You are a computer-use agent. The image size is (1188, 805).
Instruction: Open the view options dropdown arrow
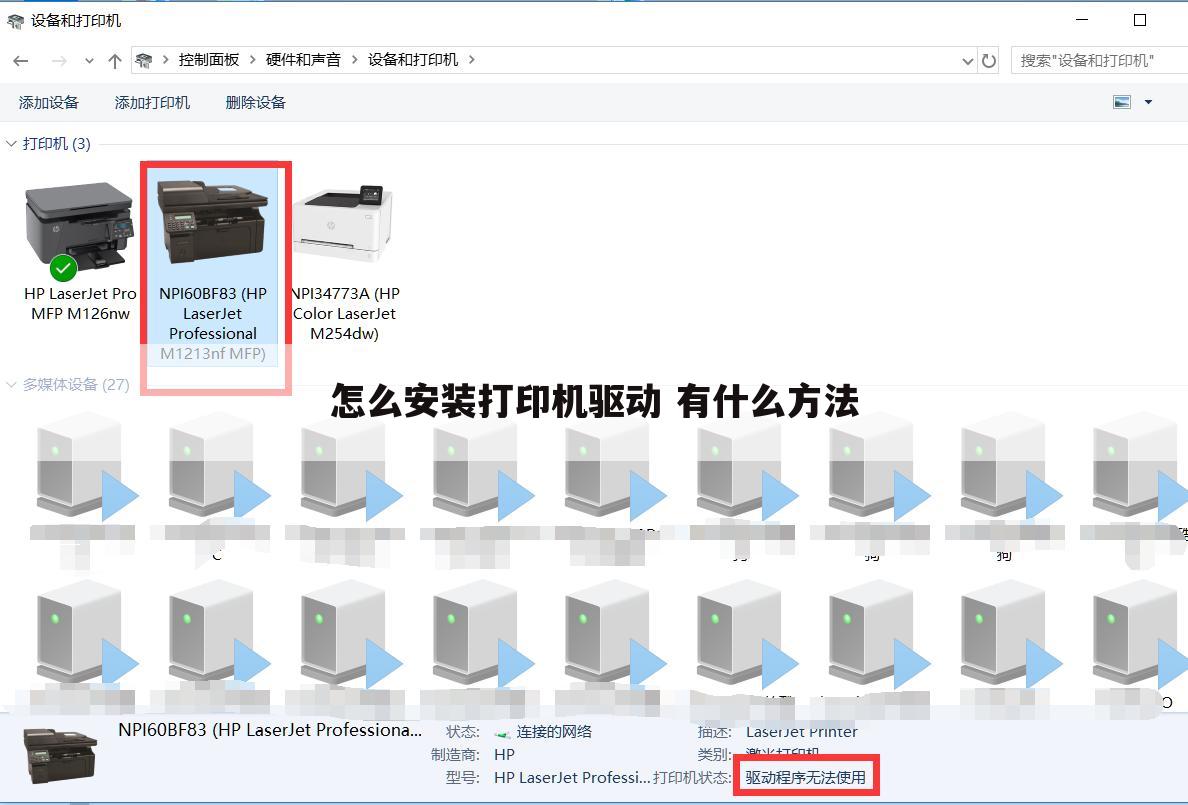[1149, 102]
